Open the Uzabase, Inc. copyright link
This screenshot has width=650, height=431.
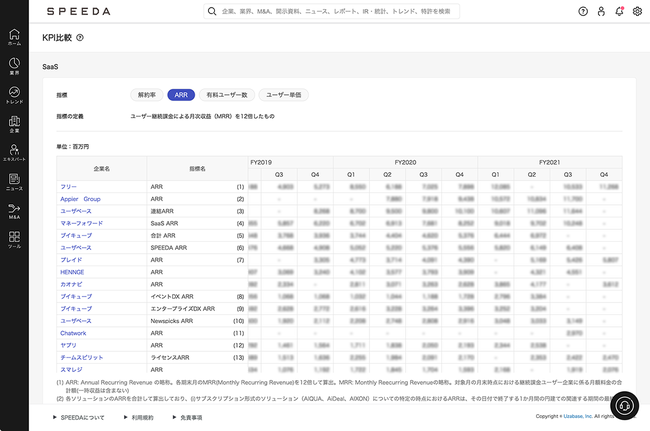tap(578, 416)
